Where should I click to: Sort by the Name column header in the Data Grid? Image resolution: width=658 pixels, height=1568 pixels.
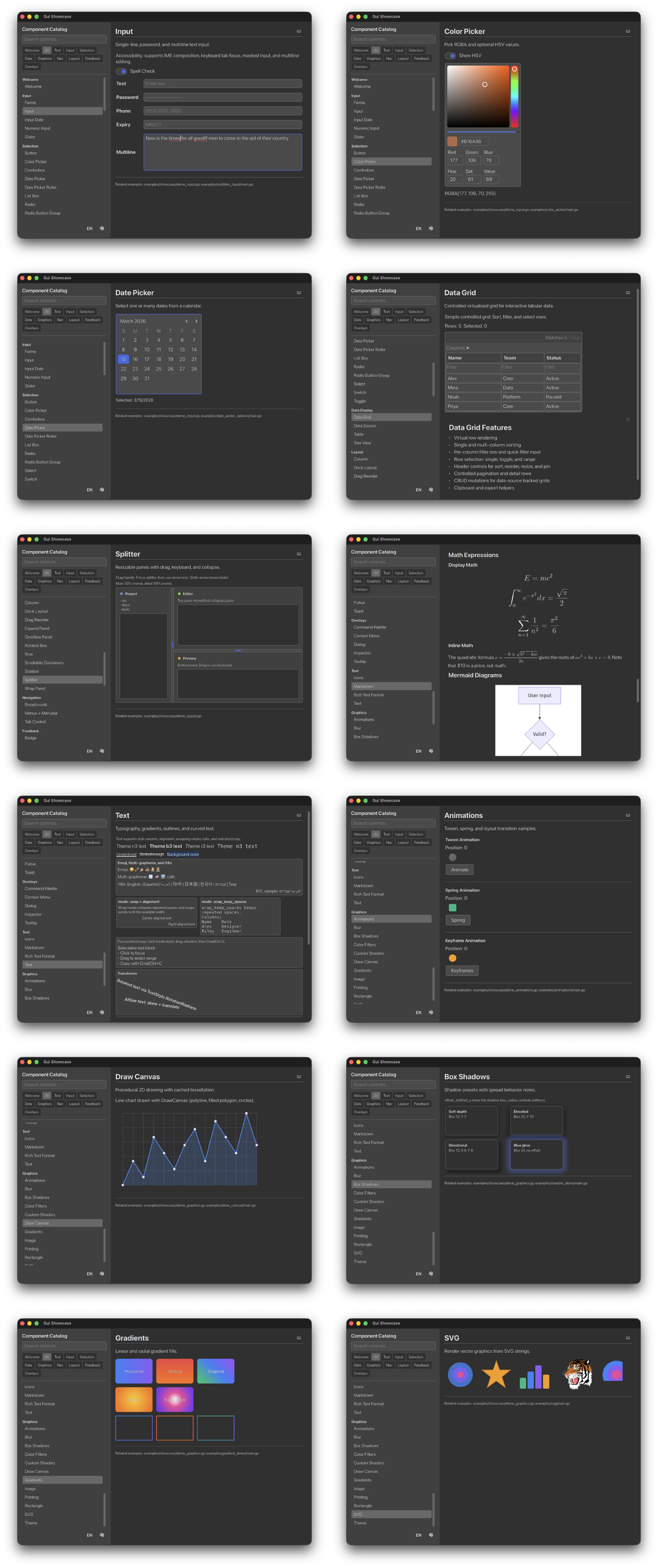pyautogui.click(x=473, y=358)
